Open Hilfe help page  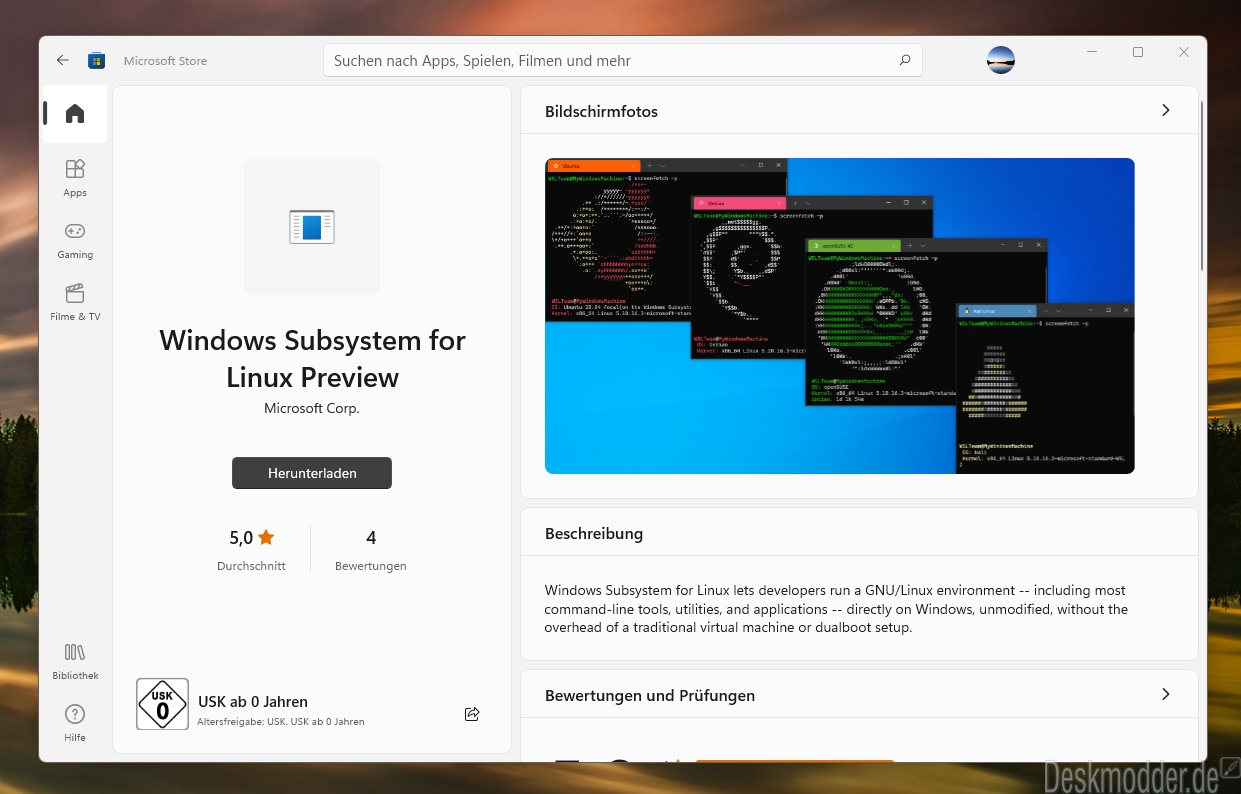75,722
